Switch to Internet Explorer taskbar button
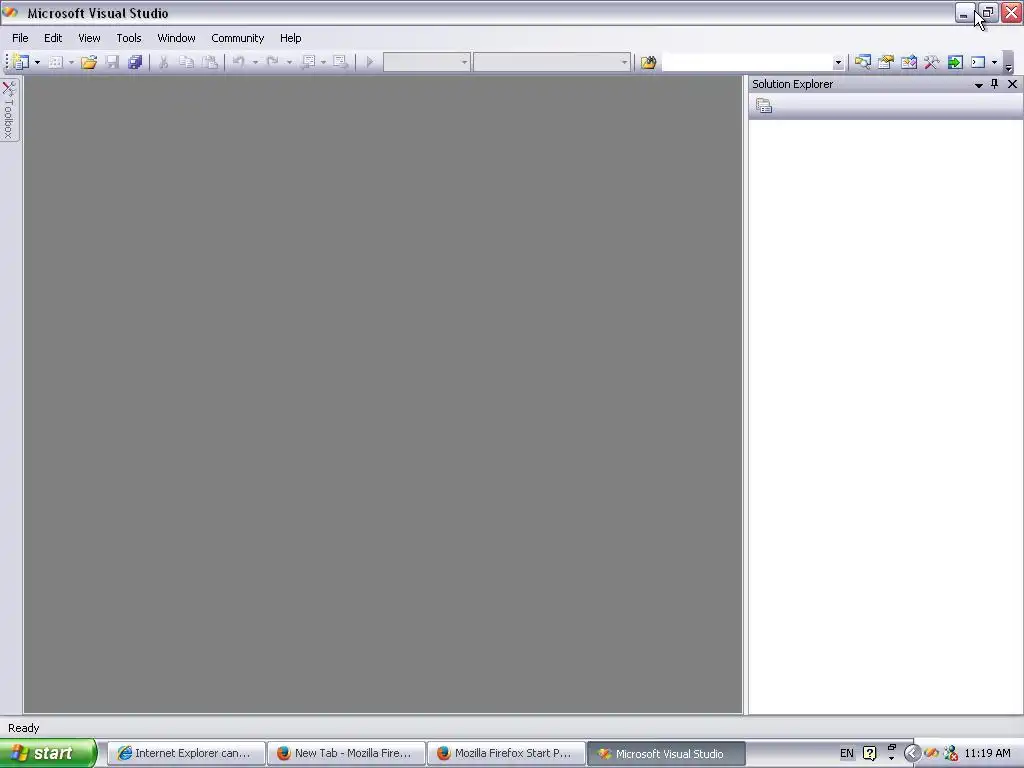The height and width of the screenshot is (768, 1024). tap(186, 754)
